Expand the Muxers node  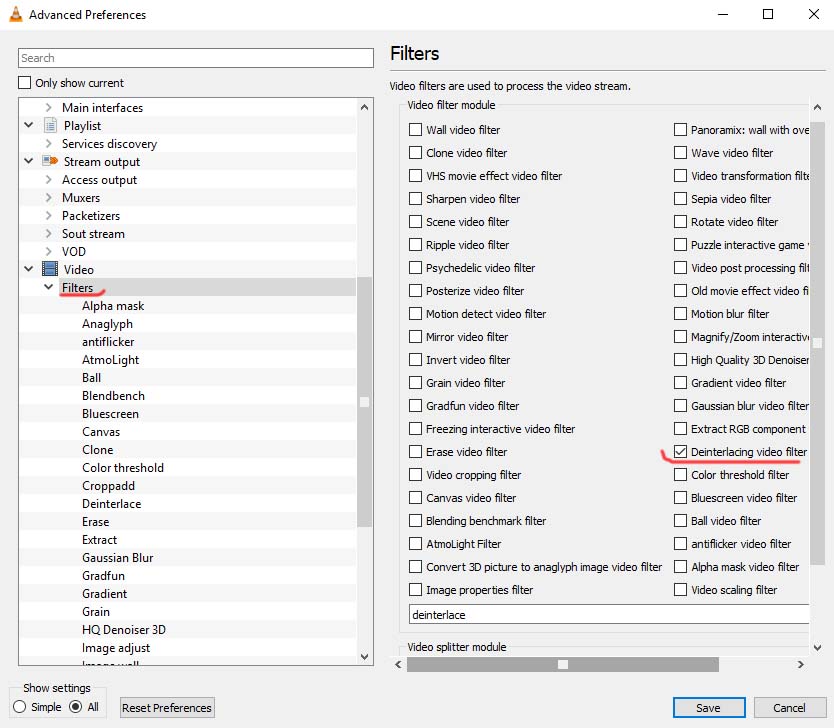pos(48,198)
